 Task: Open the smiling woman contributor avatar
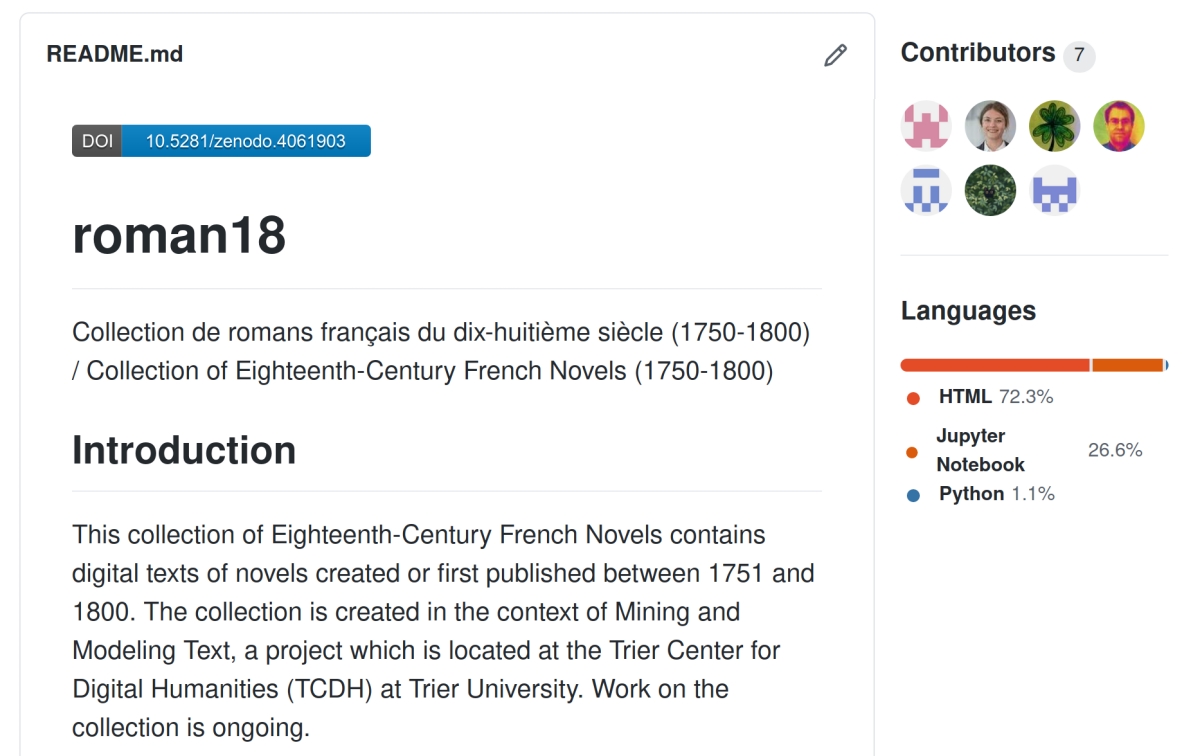pyautogui.click(x=990, y=126)
